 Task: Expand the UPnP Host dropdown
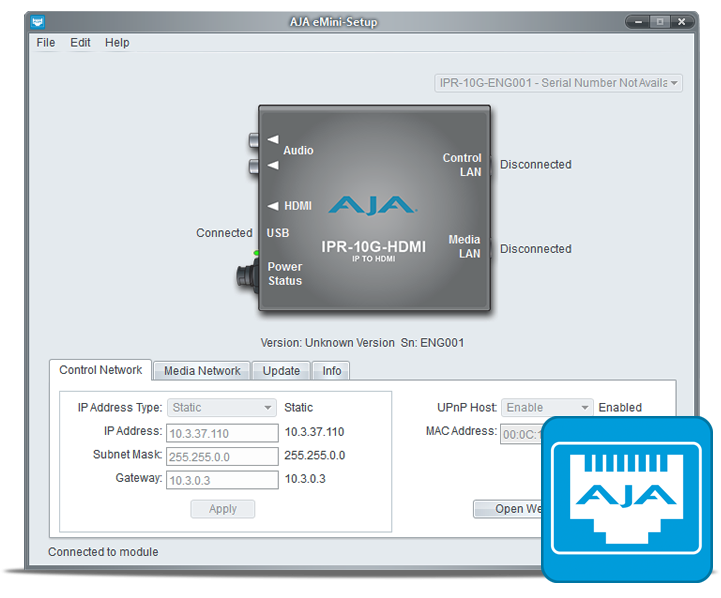(x=547, y=407)
